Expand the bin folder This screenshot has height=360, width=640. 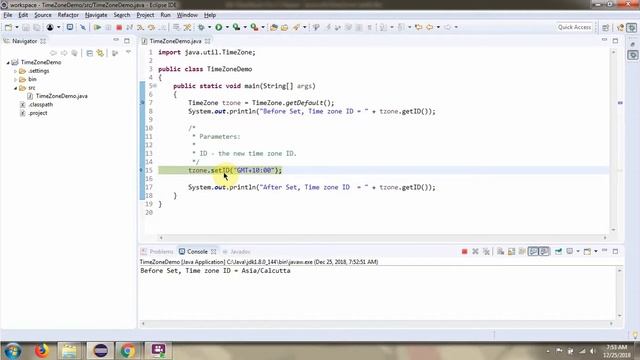click(x=16, y=80)
